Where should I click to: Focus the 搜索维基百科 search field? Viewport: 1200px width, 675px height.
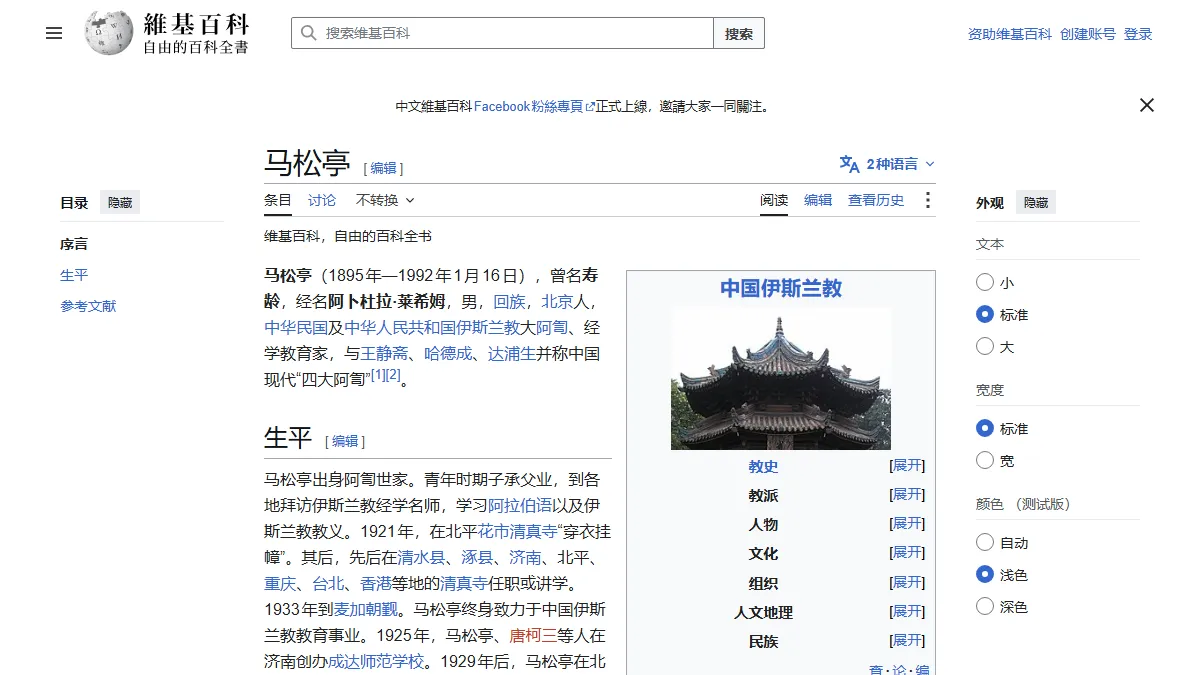[502, 33]
